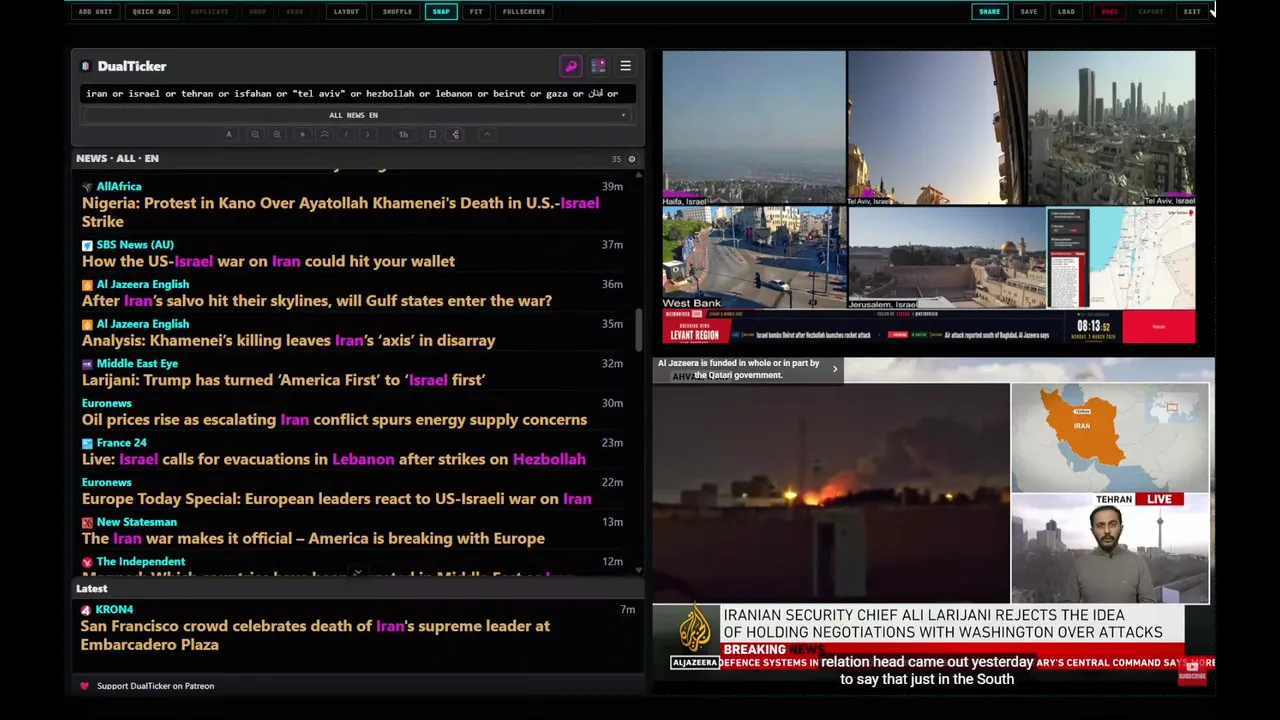Click FIT in the top toolbar

point(476,12)
